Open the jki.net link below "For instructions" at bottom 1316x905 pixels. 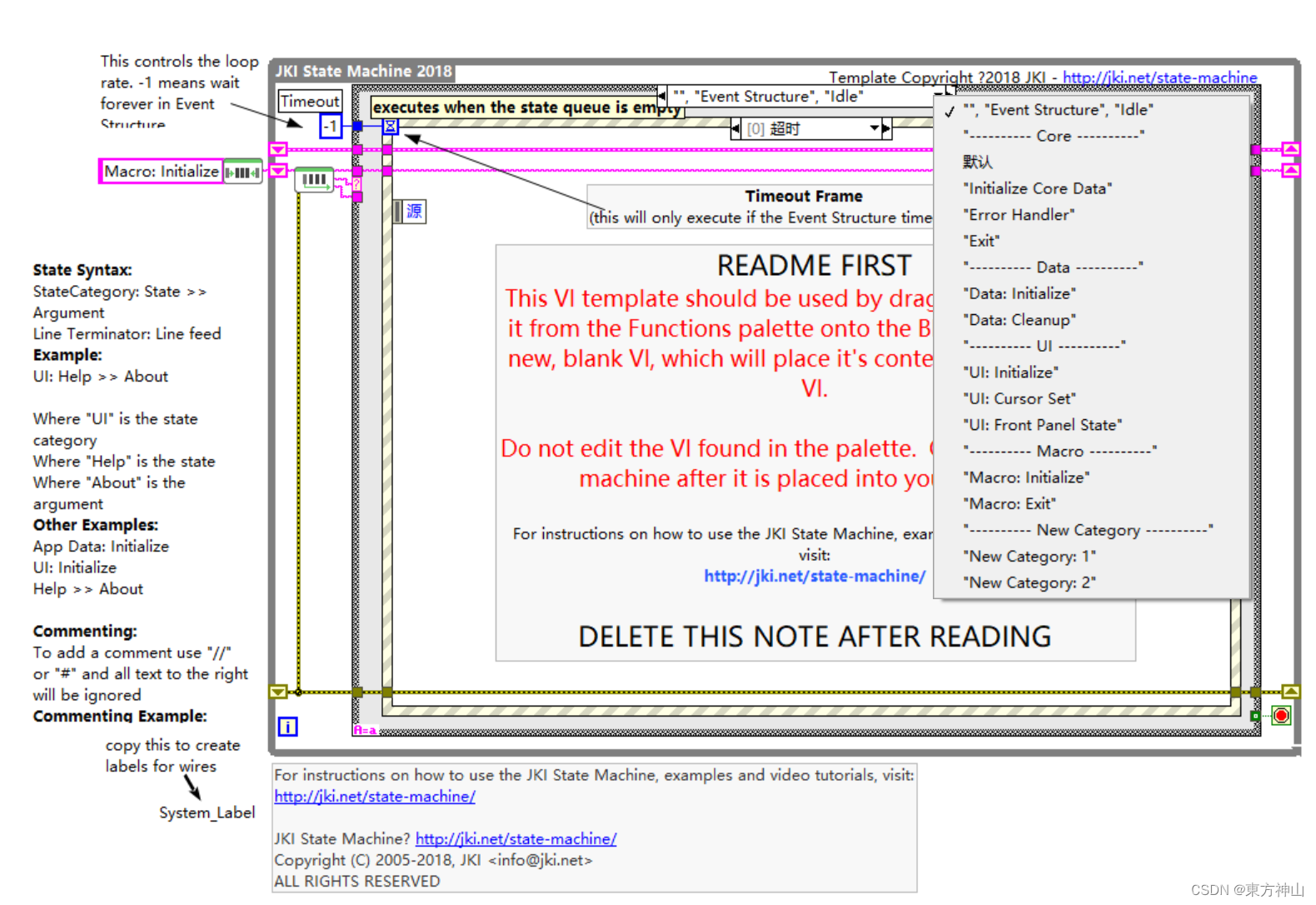375,797
